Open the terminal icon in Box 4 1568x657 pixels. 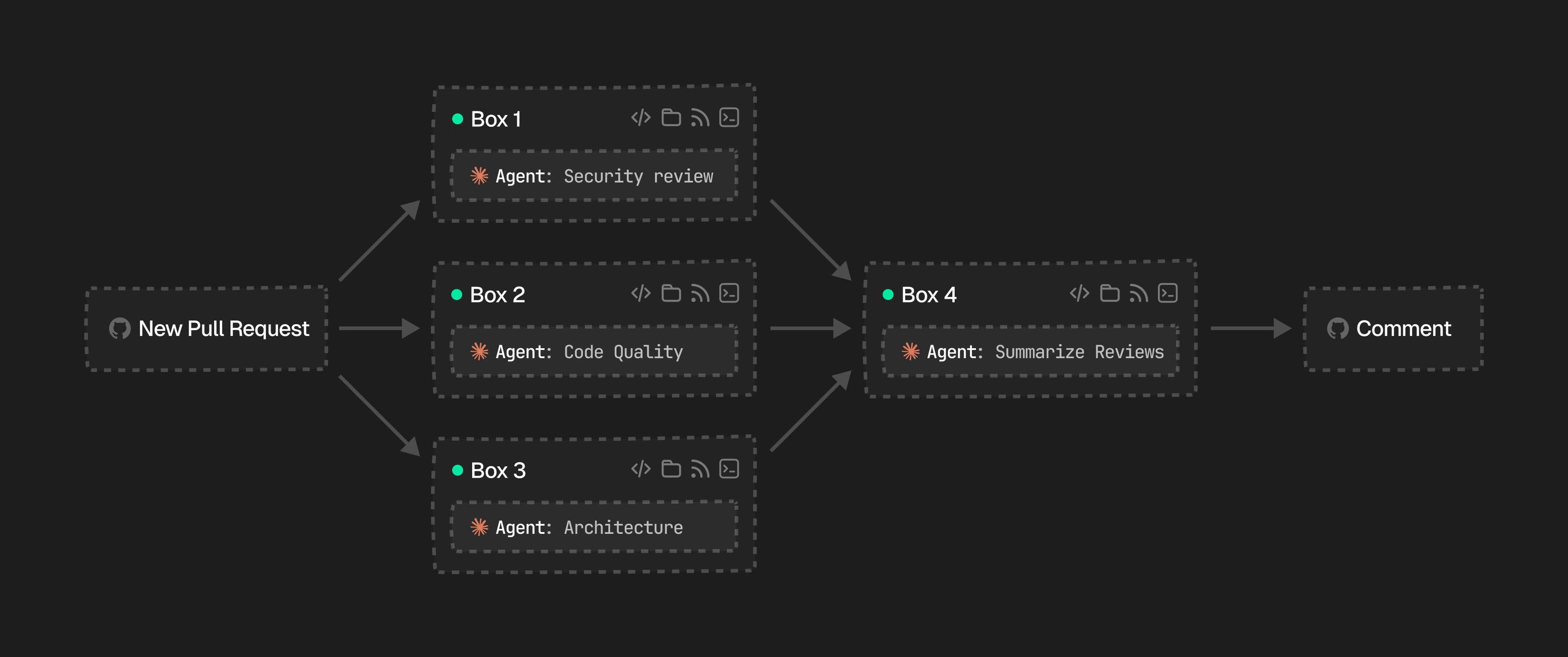(1167, 293)
